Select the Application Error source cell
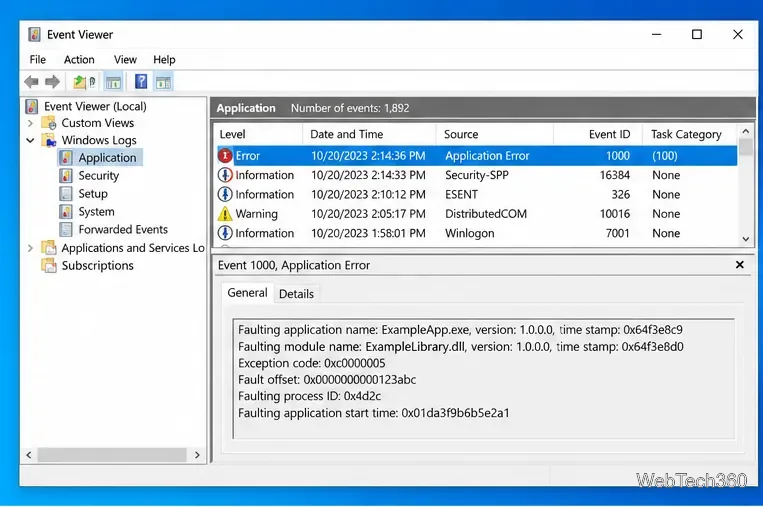This screenshot has width=763, height=507. (487, 156)
